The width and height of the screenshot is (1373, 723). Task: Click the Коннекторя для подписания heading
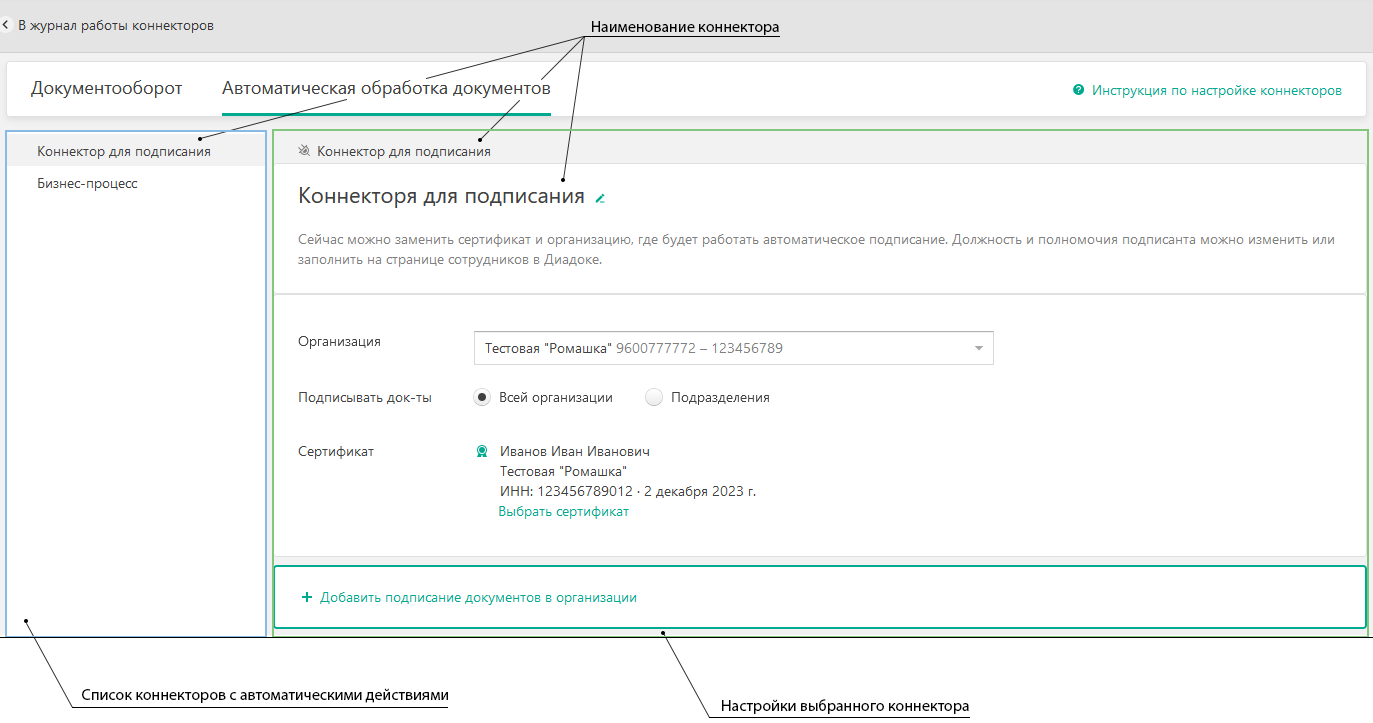[x=441, y=196]
